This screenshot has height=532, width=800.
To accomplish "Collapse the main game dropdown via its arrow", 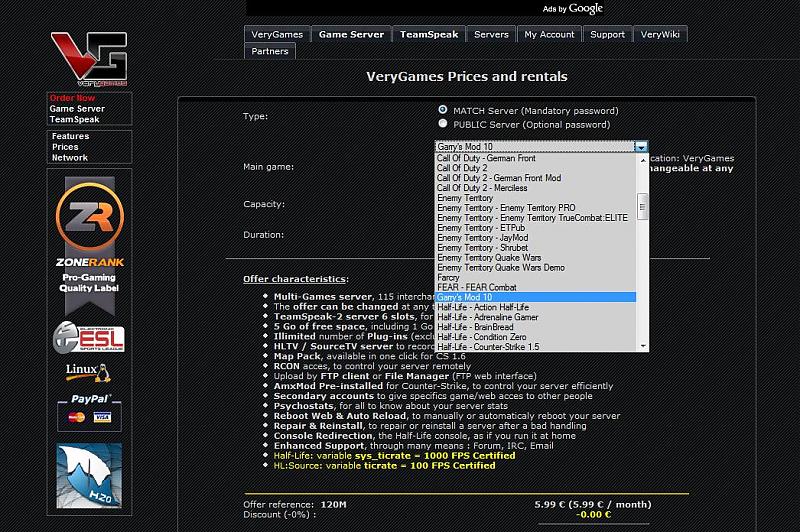I will (x=640, y=147).
